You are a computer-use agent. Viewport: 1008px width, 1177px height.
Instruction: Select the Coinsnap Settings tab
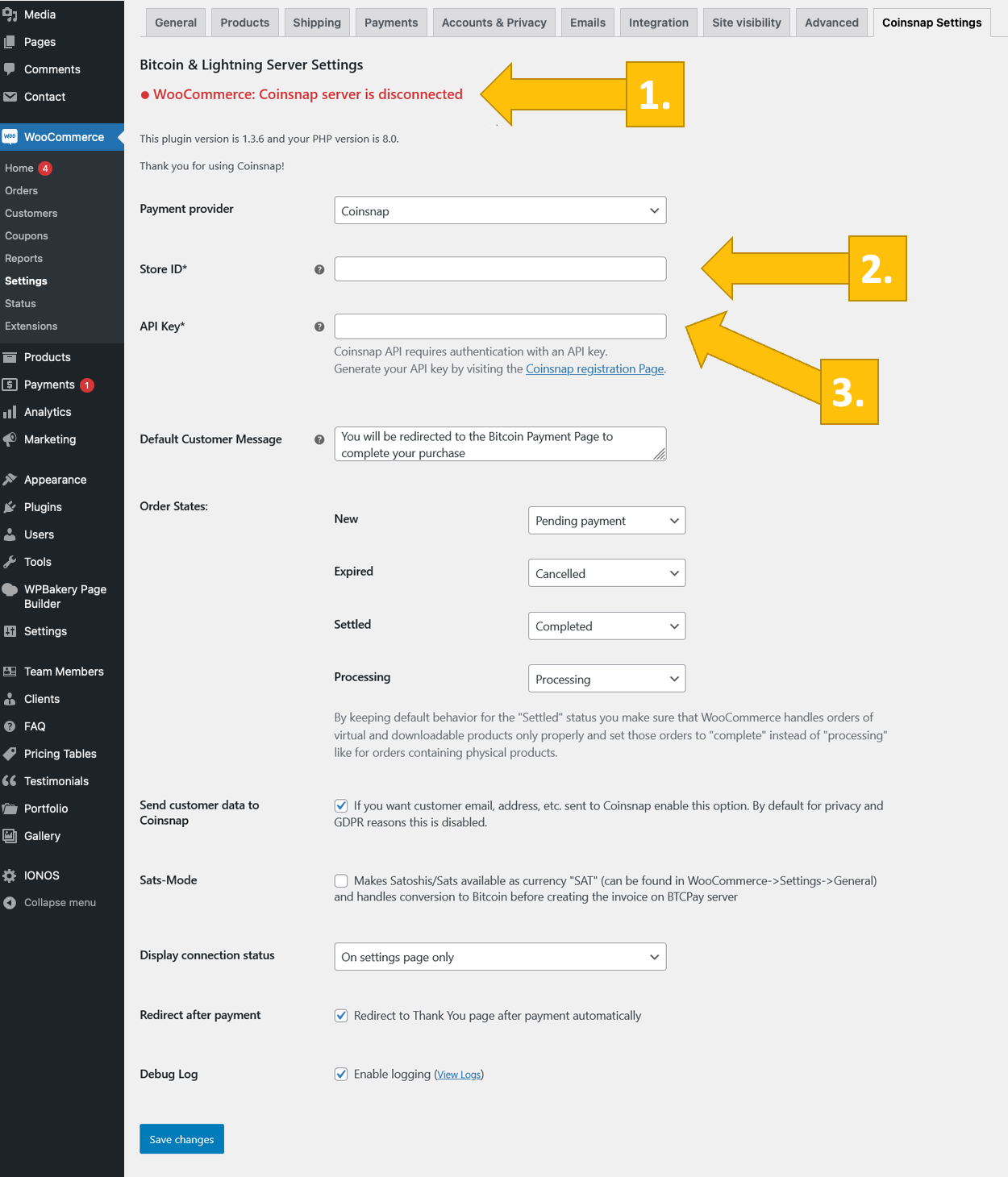pyautogui.click(x=932, y=23)
